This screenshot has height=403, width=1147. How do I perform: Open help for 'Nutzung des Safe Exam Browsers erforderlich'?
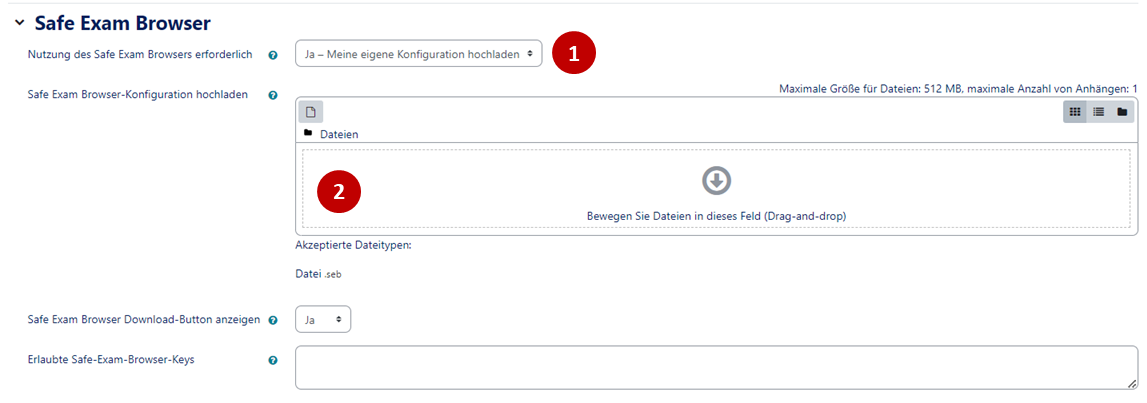pos(273,55)
